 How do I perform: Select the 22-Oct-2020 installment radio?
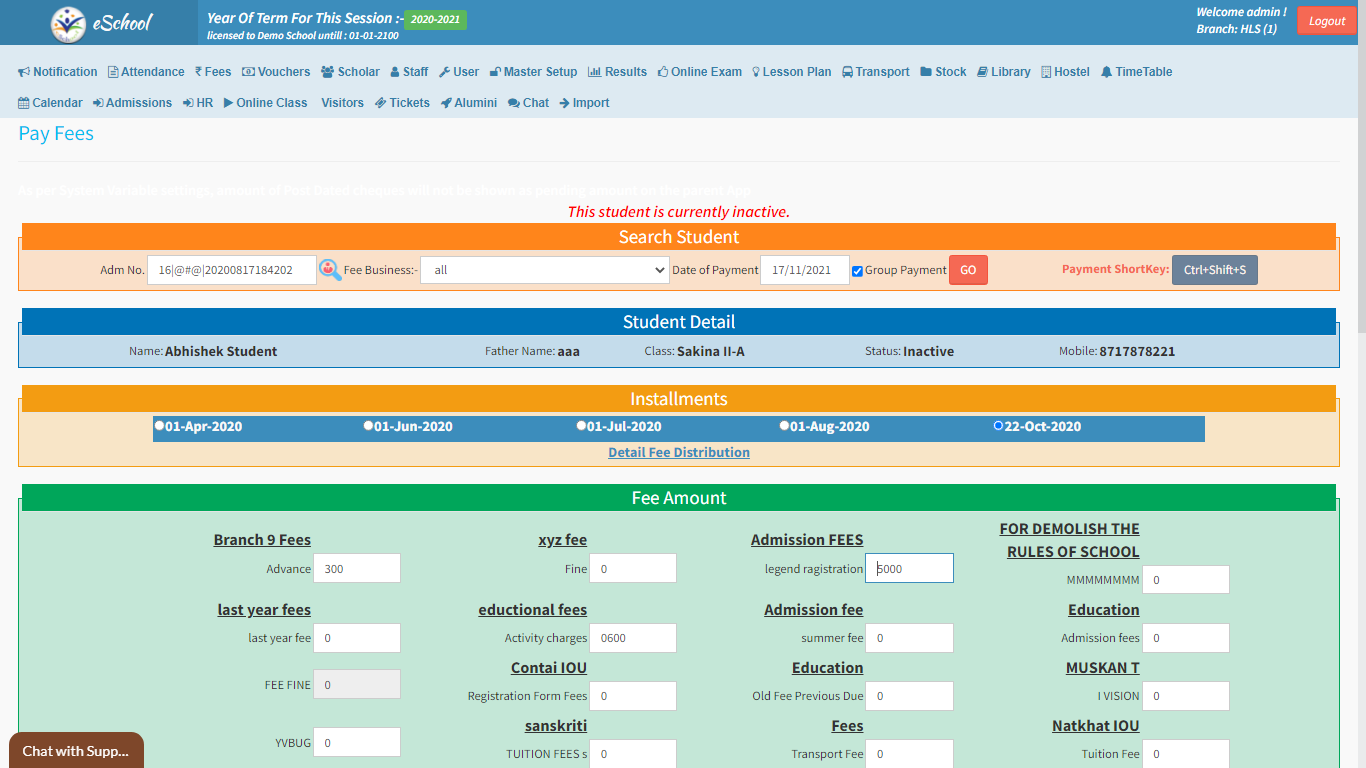click(x=998, y=425)
